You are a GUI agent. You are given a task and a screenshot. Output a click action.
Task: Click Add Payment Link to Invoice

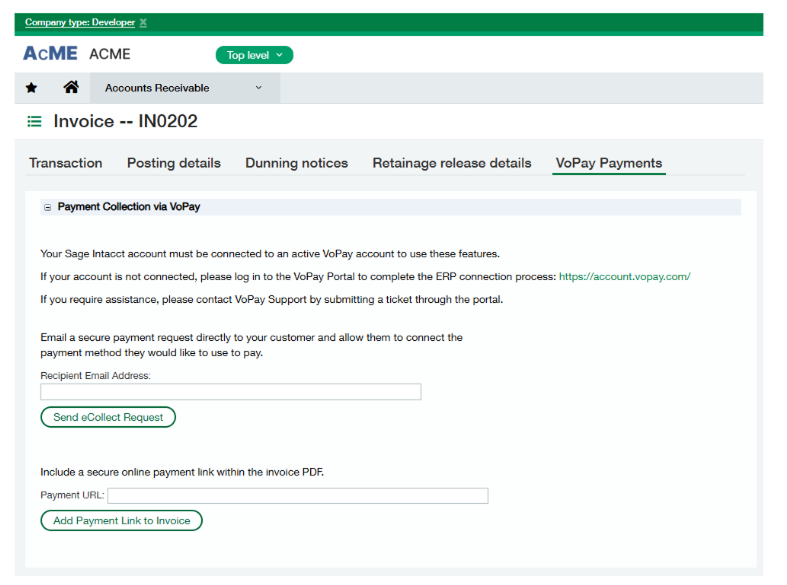click(x=122, y=521)
